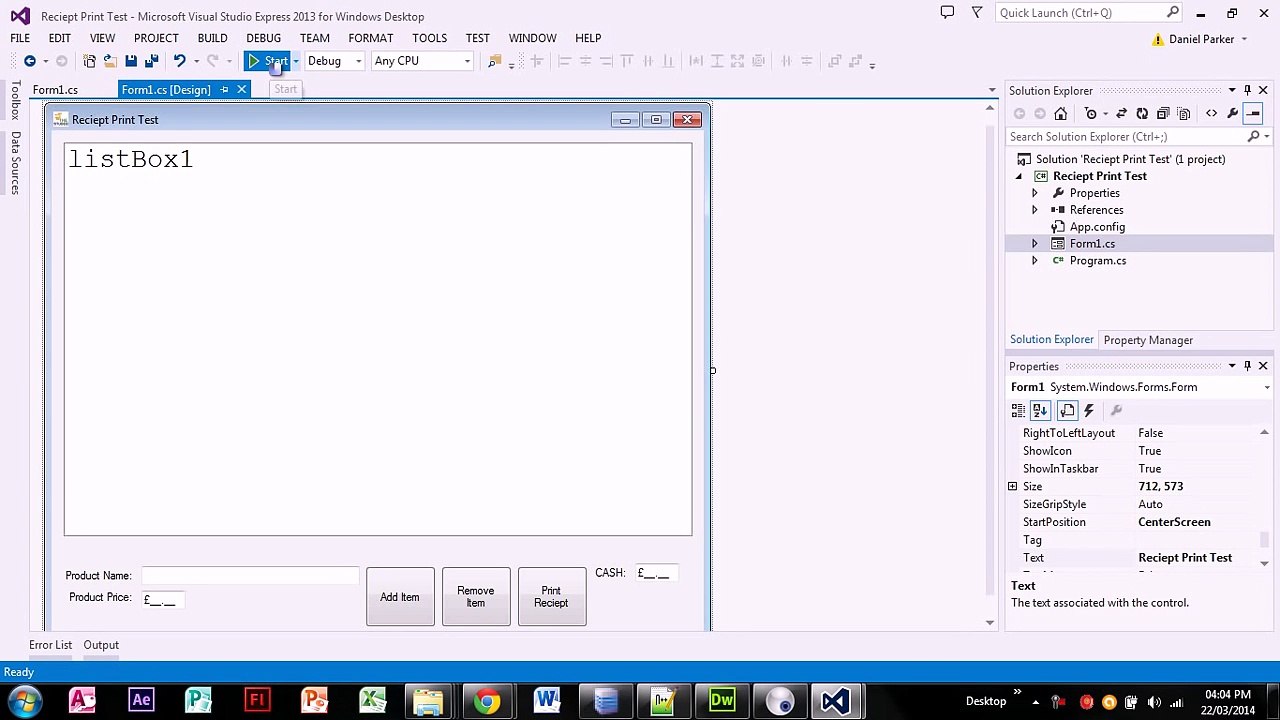Open the Toolbox side tab

pyautogui.click(x=15, y=100)
